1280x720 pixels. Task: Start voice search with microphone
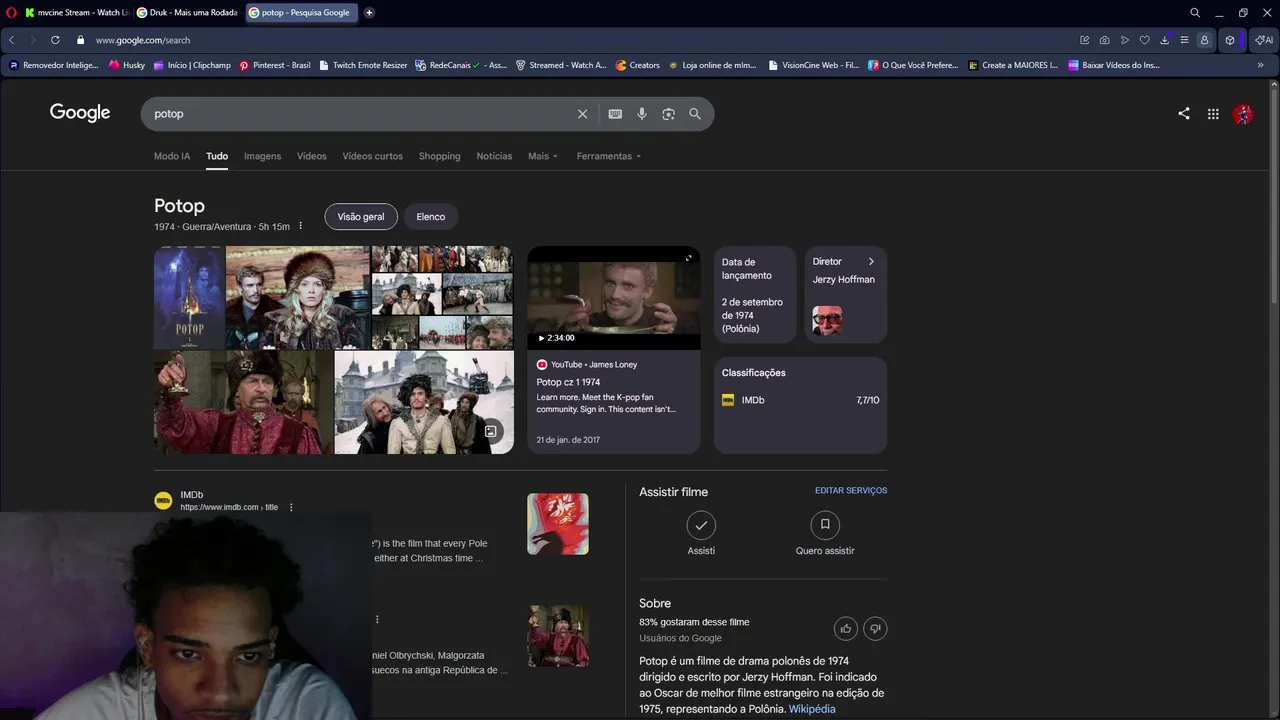(x=642, y=114)
